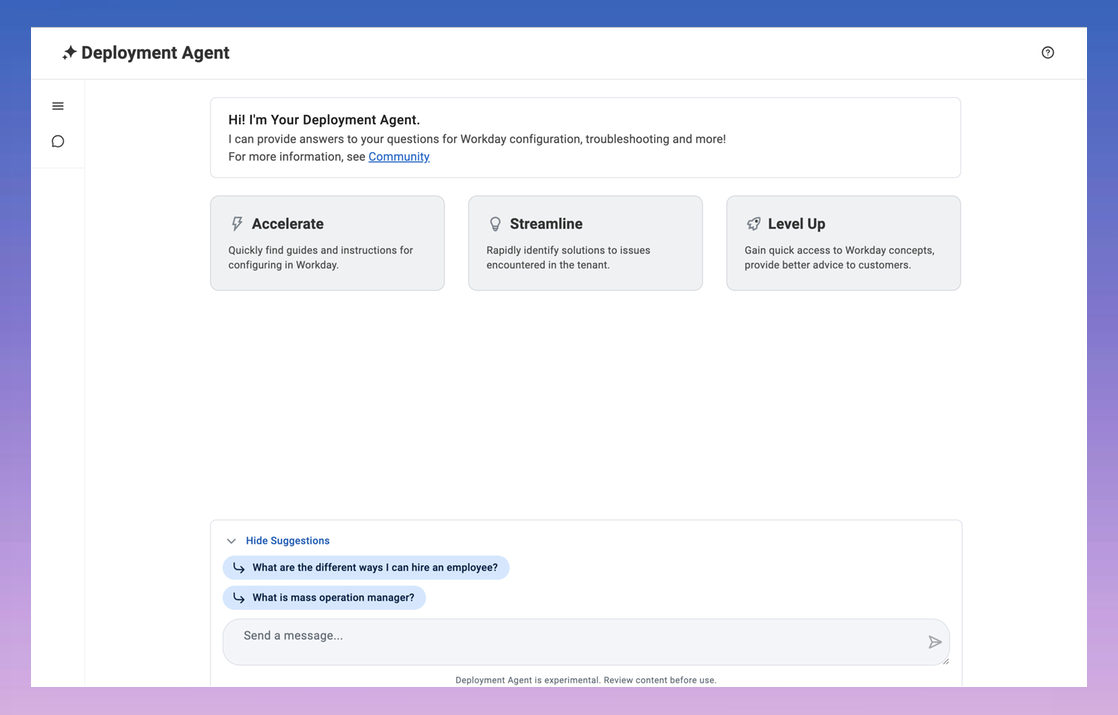
Task: Click the Hide Suggestions label
Action: pyautogui.click(x=287, y=540)
